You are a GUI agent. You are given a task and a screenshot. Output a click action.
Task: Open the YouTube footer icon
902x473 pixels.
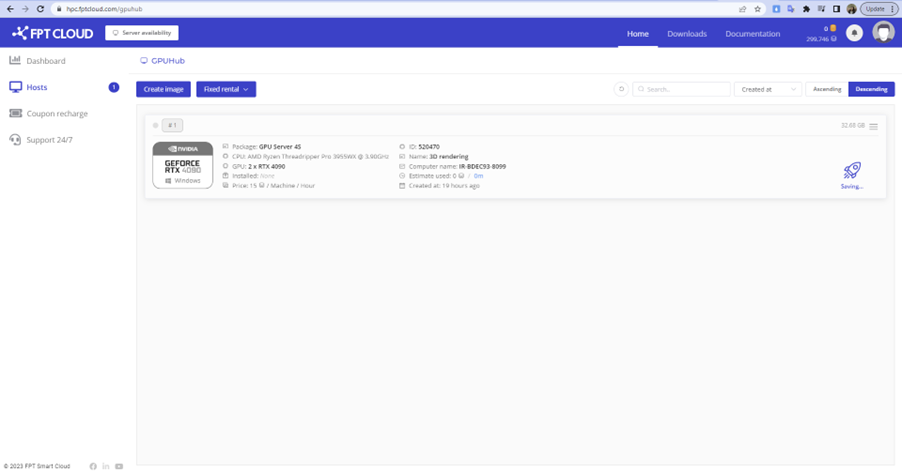[119, 466]
